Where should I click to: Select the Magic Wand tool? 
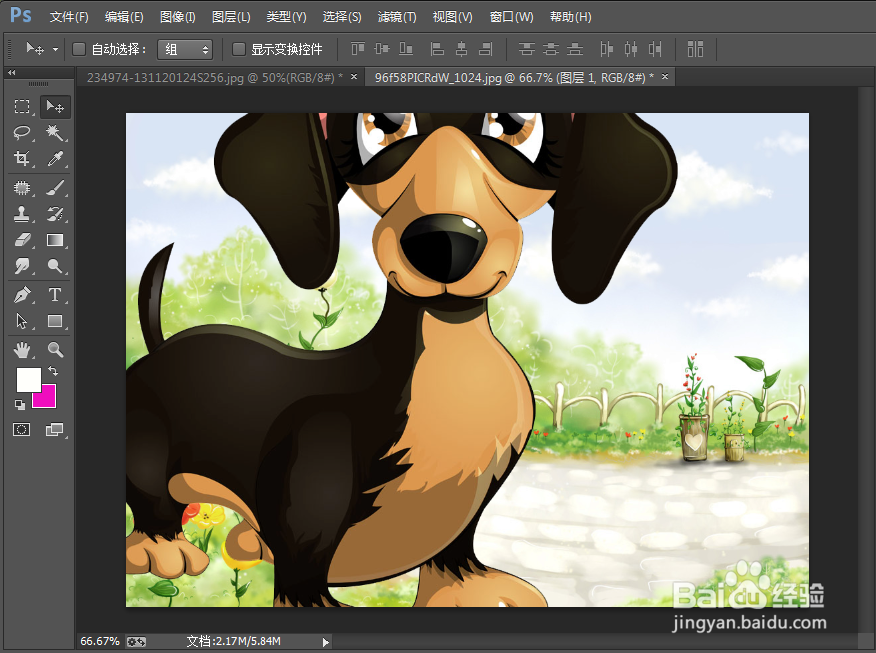(55, 132)
